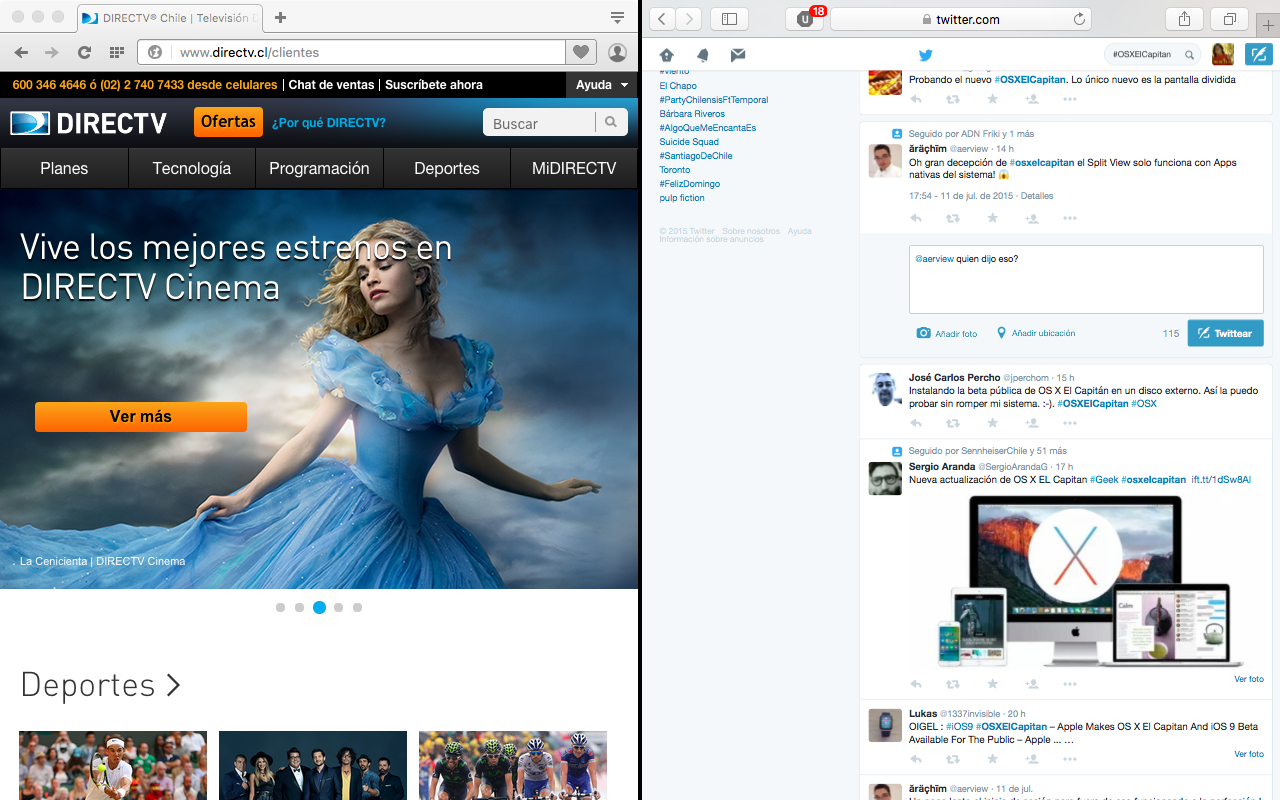Go back in the DIRECTV browser
Image resolution: width=1280 pixels, height=800 pixels.
click(21, 52)
